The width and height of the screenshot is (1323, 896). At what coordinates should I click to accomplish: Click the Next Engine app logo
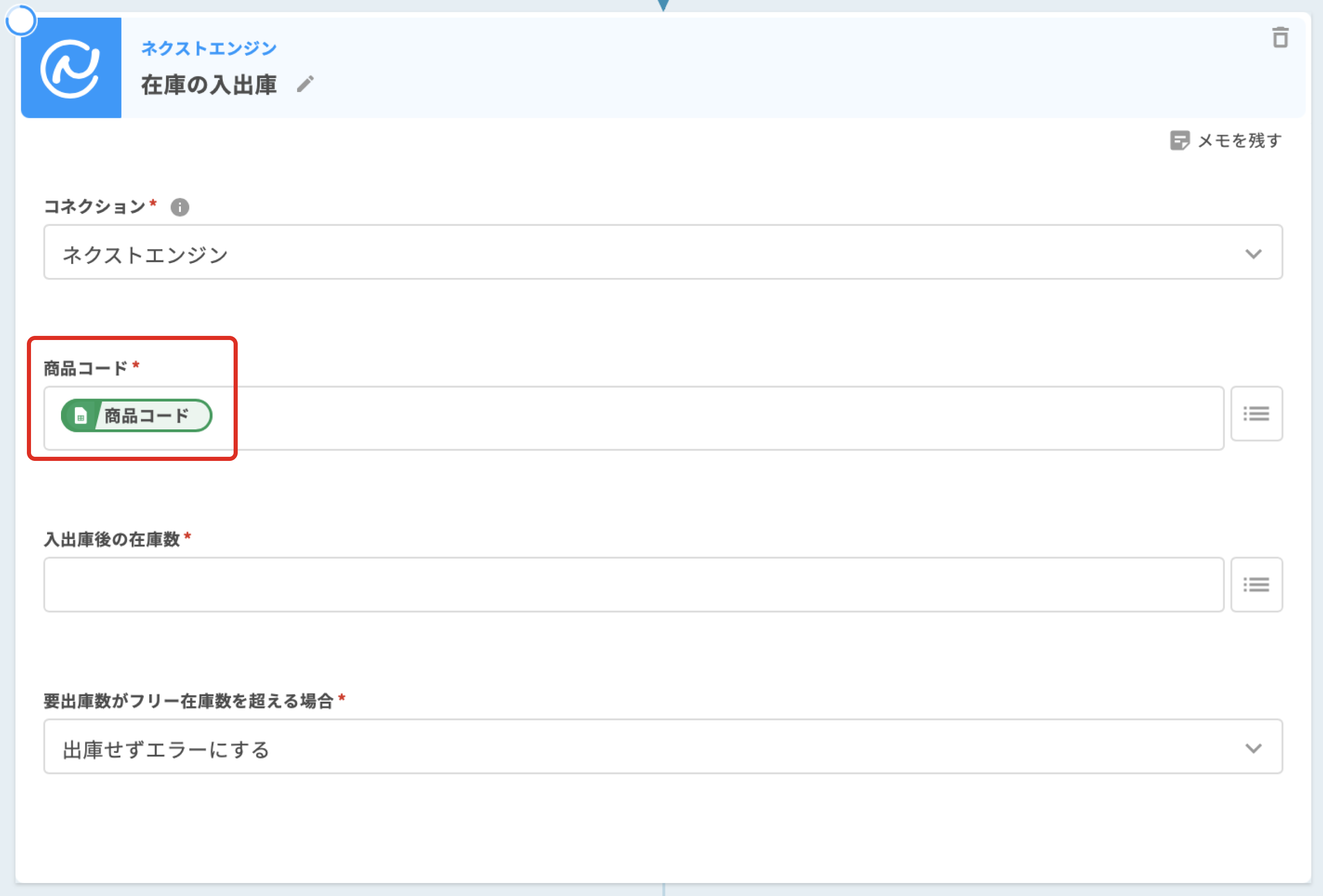pyautogui.click(x=71, y=68)
